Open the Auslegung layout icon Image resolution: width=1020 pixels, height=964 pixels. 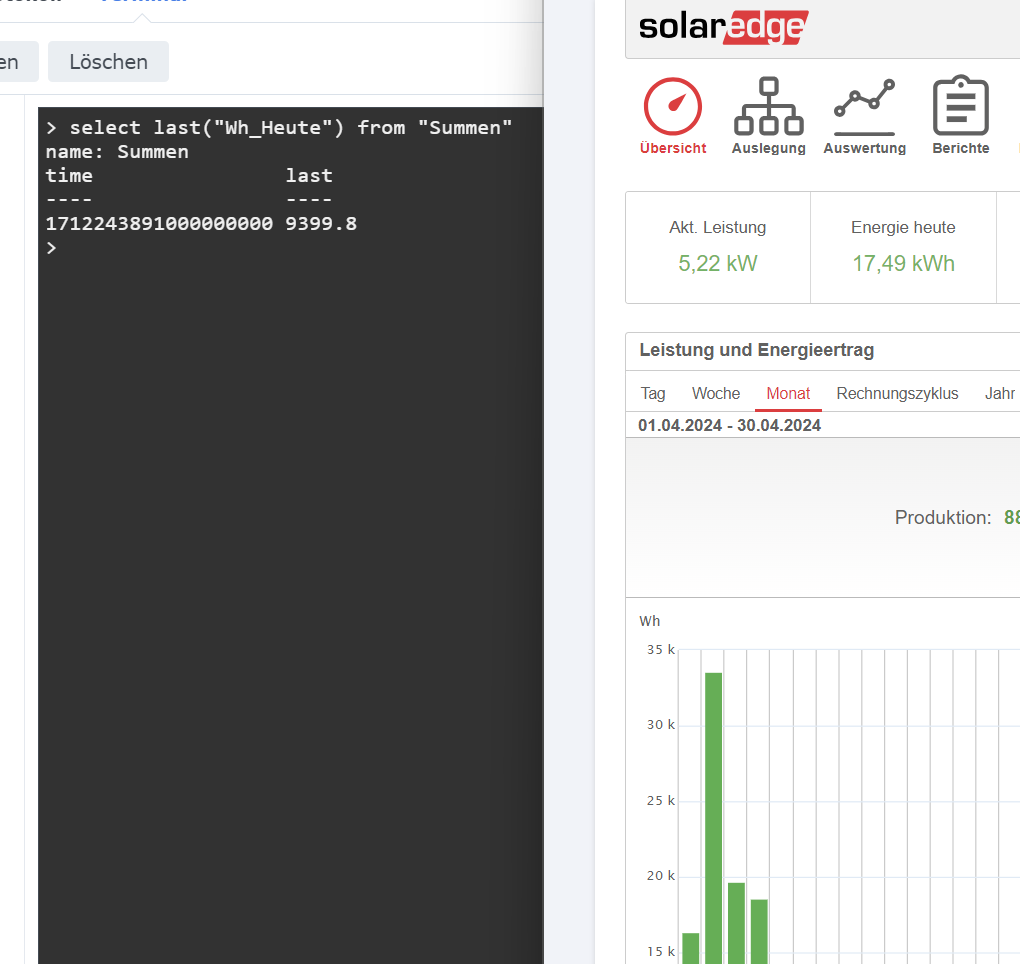pyautogui.click(x=768, y=108)
